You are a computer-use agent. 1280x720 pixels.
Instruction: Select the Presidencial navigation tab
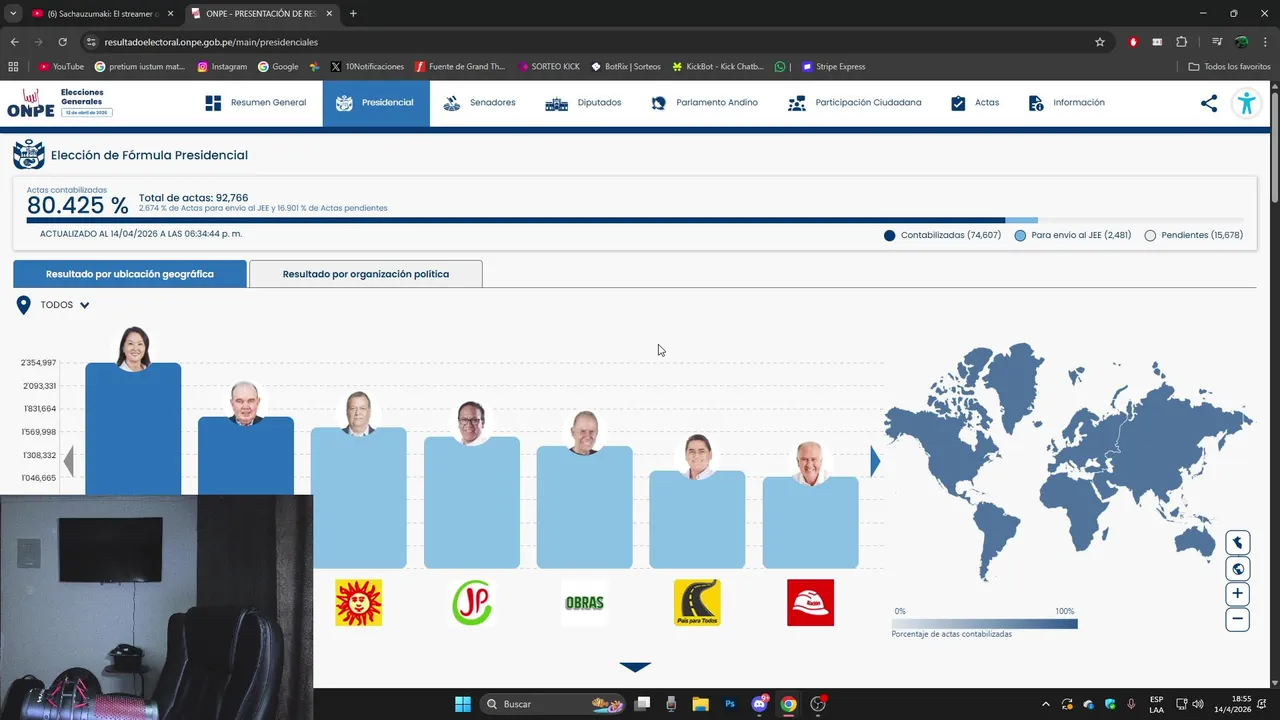(x=376, y=103)
